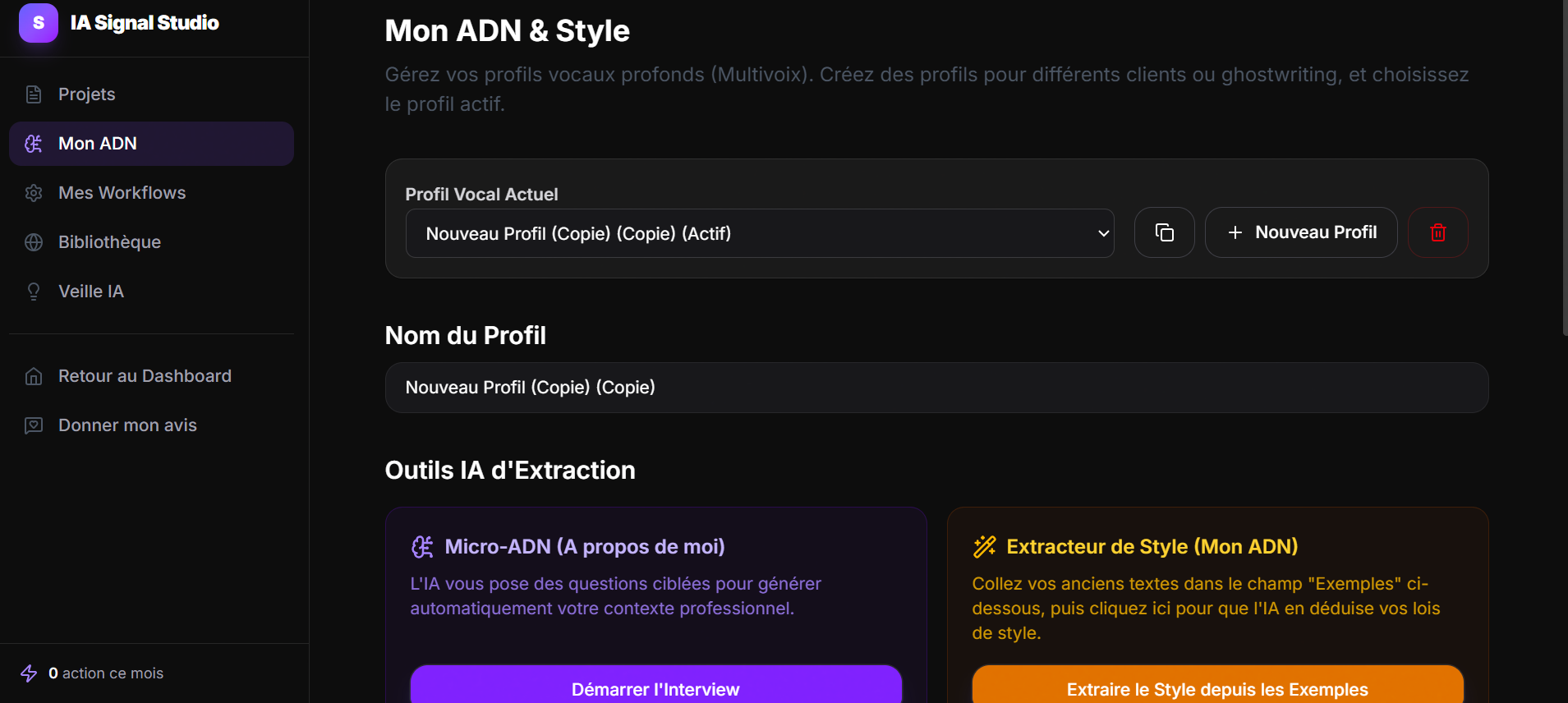Duplicate the current profile with copy icon

tap(1164, 232)
